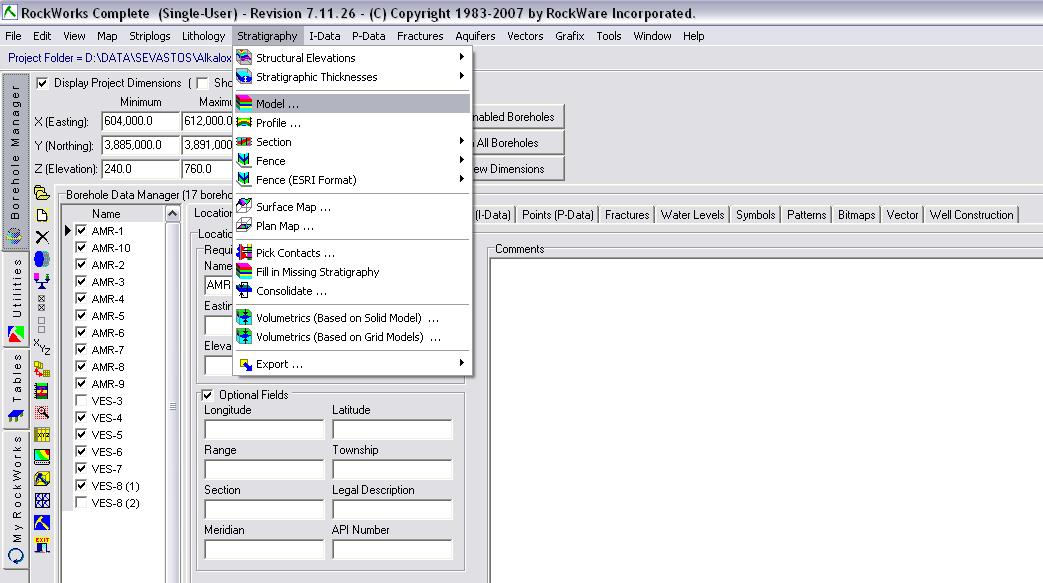The image size is (1043, 583).
Task: Switch to the Symbols tab
Action: click(x=755, y=214)
